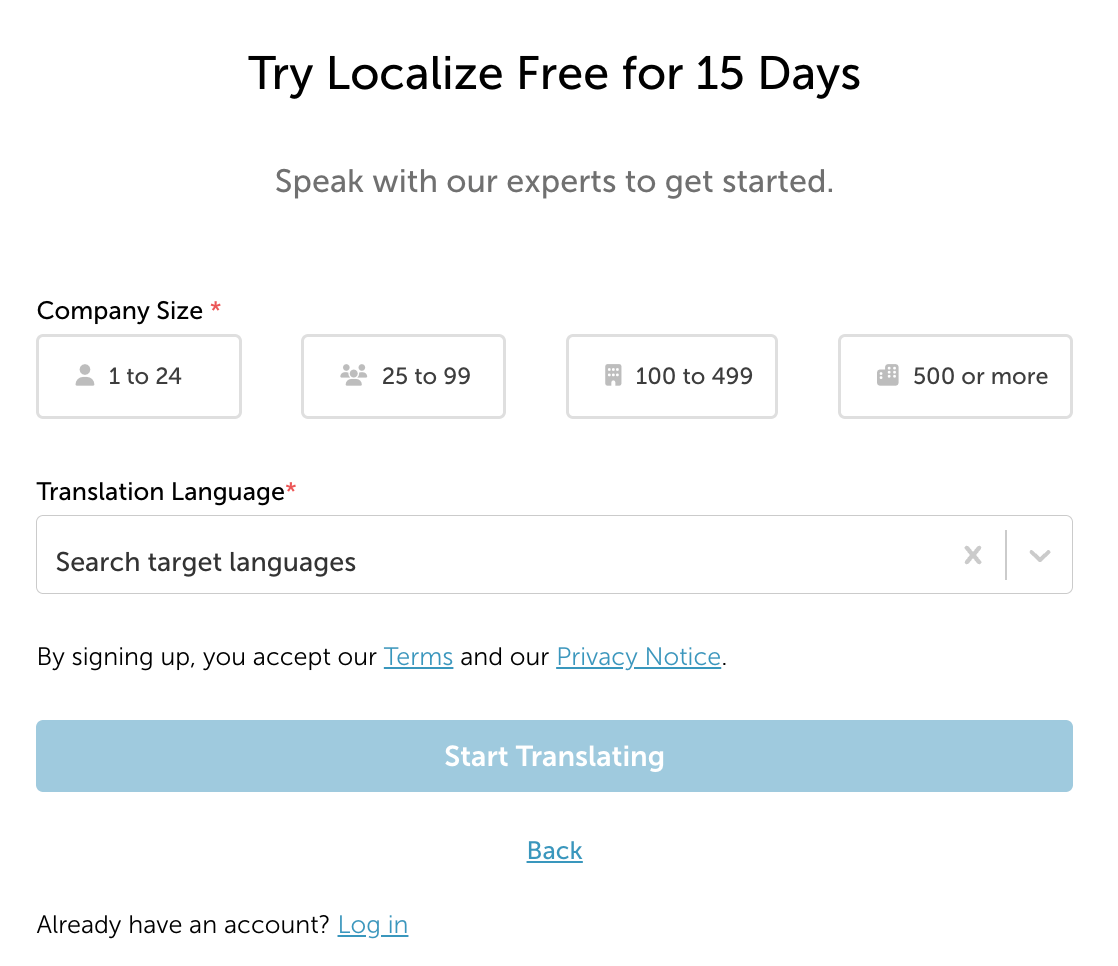This screenshot has height=966, width=1118.
Task: Click the Start Translating button
Action: click(x=555, y=756)
